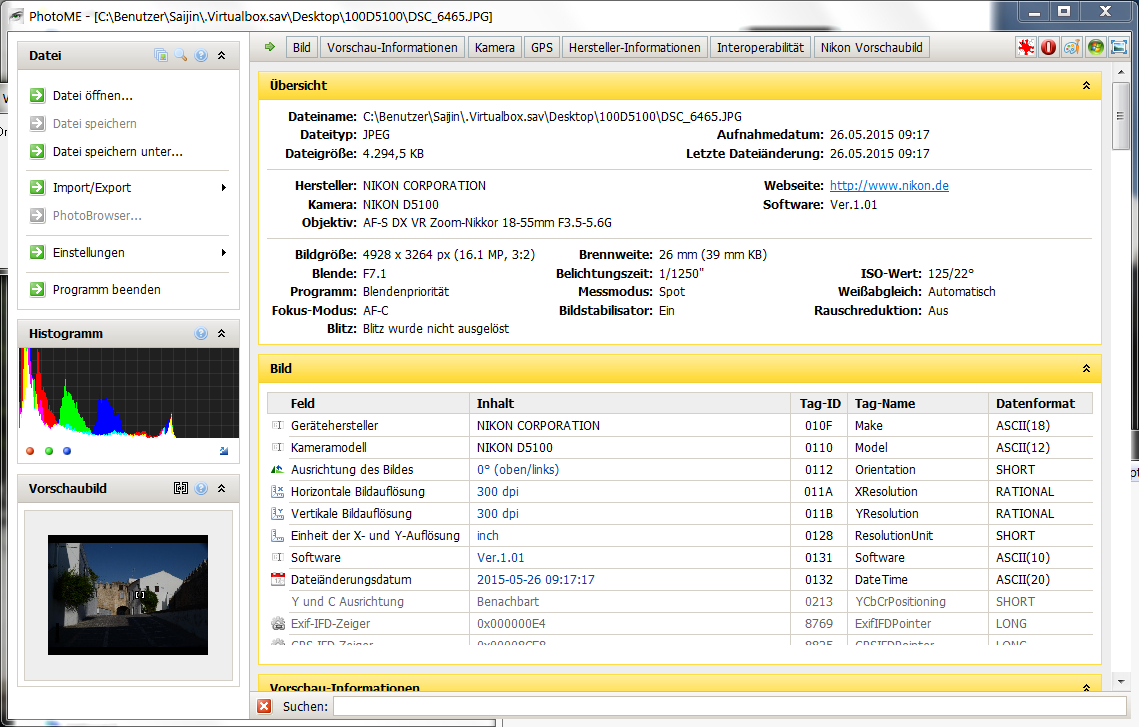Show focus points icon in Vorschaubild header

181,489
